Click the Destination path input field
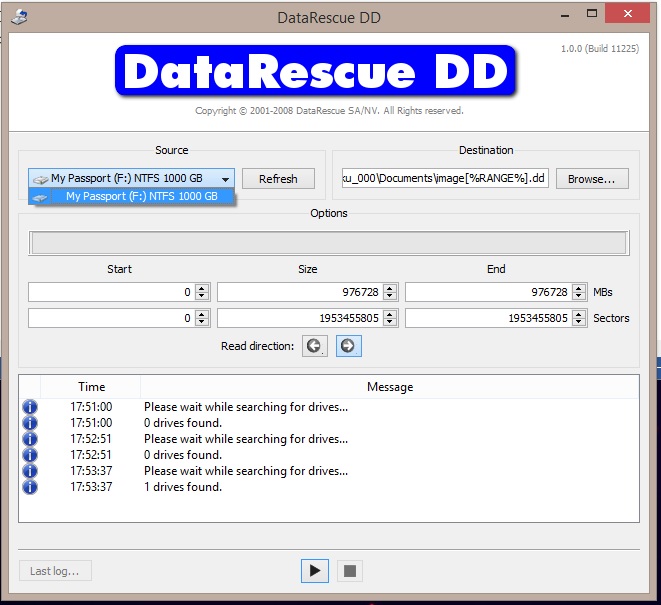 (x=445, y=178)
